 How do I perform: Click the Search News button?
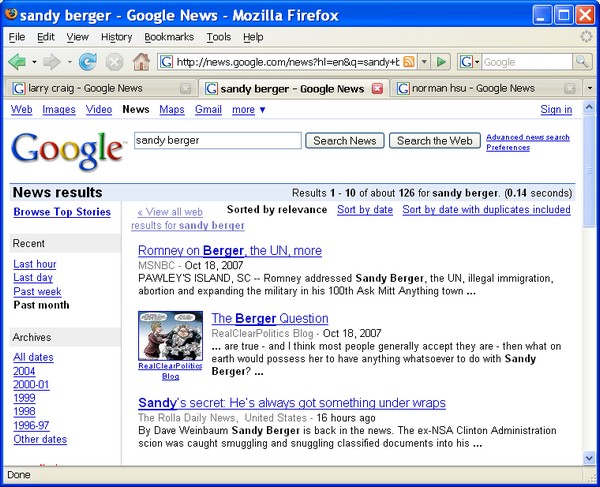(345, 141)
